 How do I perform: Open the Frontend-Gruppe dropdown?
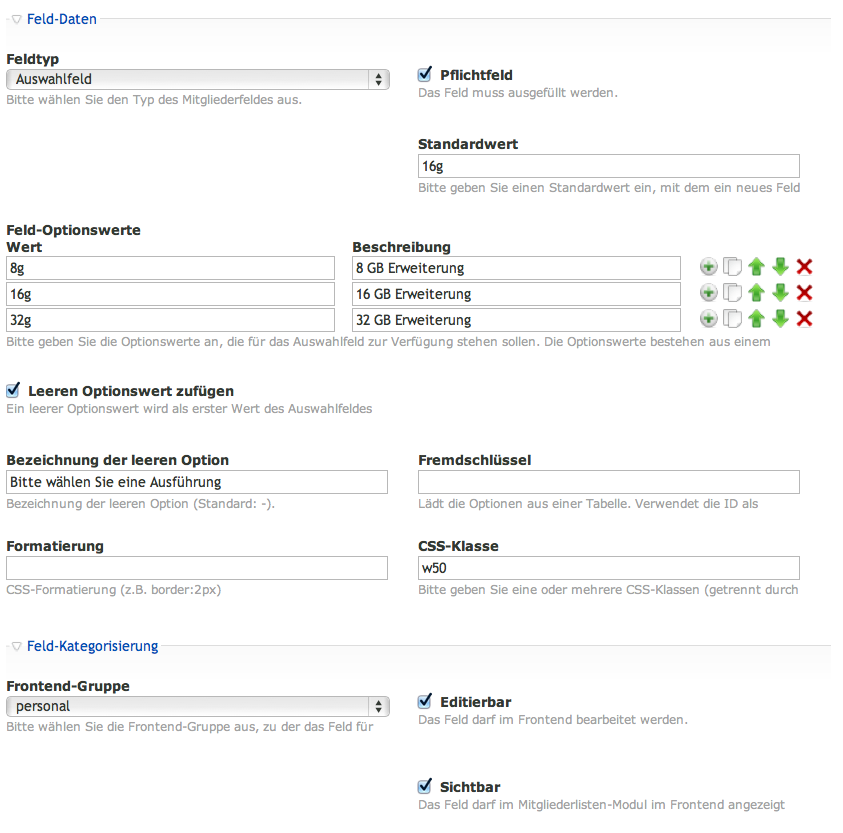coord(197,706)
